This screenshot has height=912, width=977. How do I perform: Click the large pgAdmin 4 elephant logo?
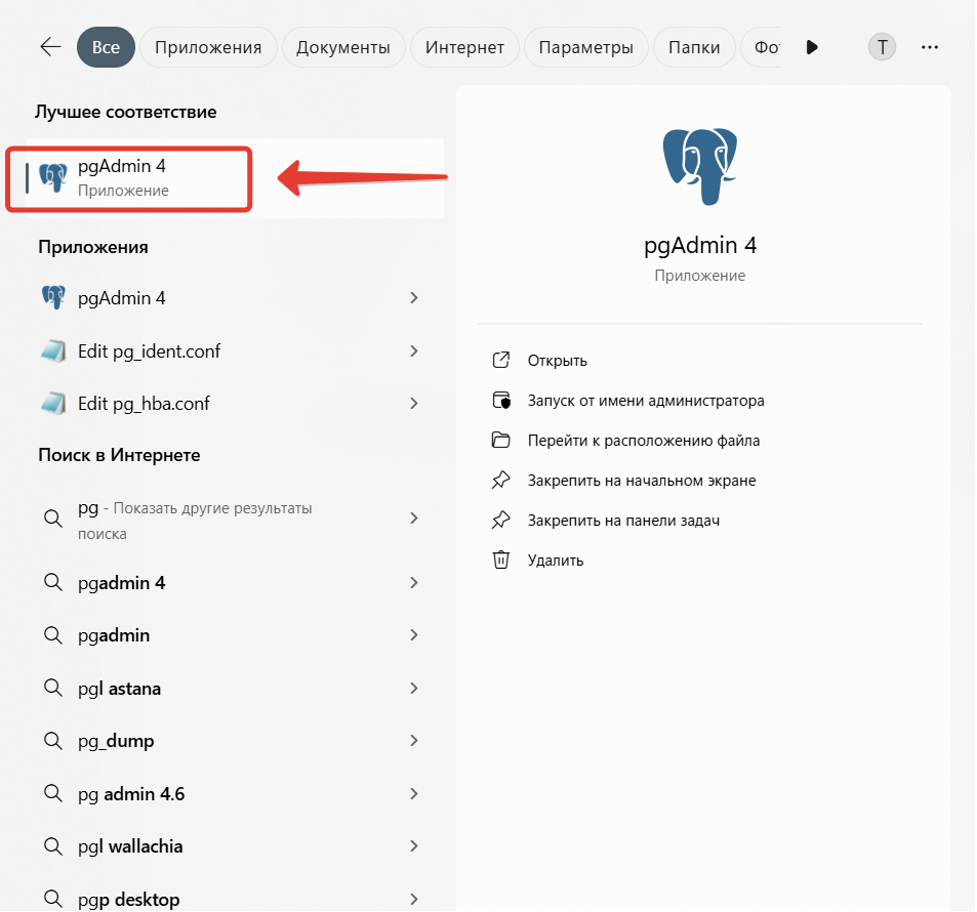point(700,166)
